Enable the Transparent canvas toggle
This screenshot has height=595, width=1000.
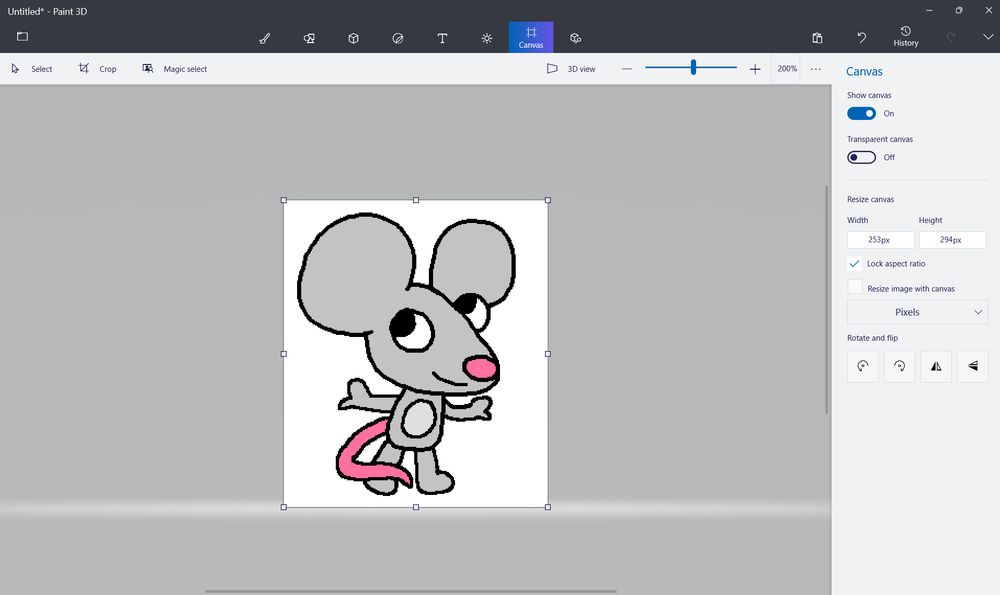point(861,158)
